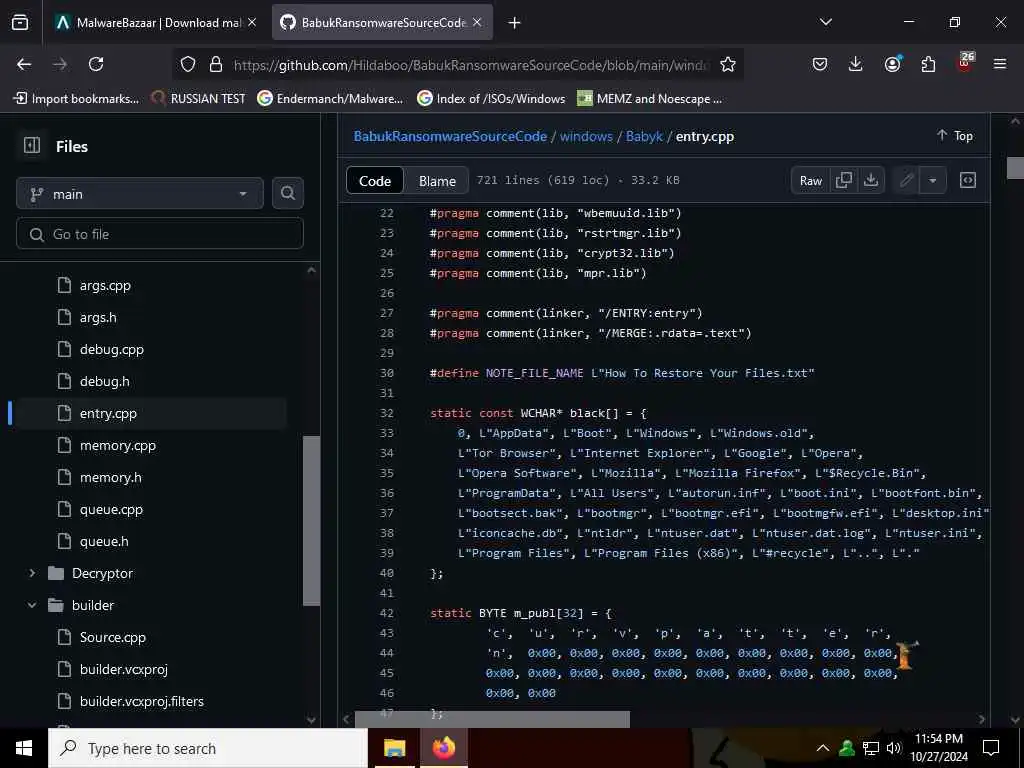Open a new browser tab
Screen dimensions: 1024x768
[515, 23]
